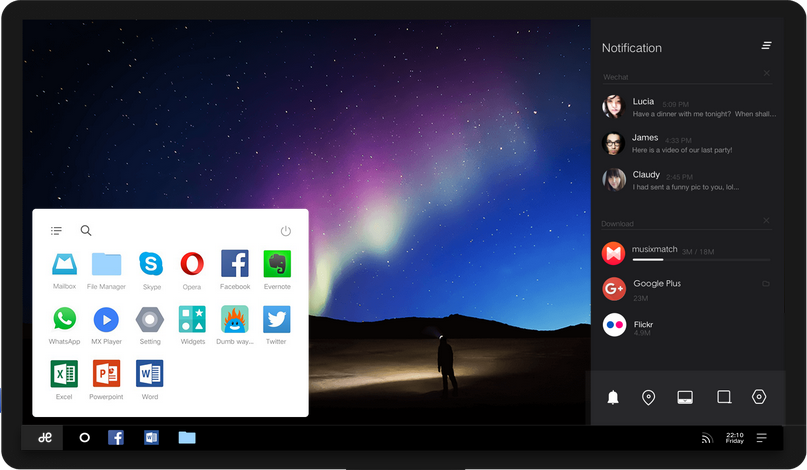Open the Evernote app
The width and height of the screenshot is (807, 470).
[277, 264]
